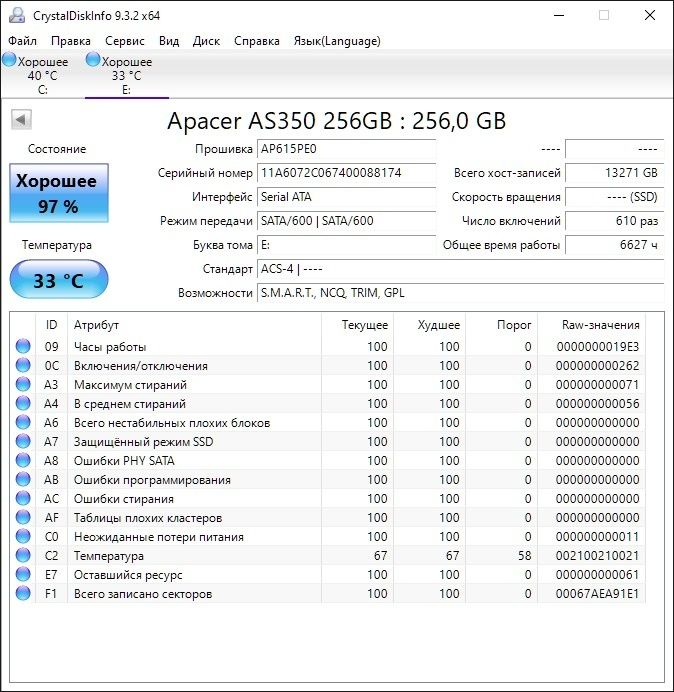This screenshot has width=674, height=692.
Task: Click the status circle for disk C:
Action: (x=9, y=60)
